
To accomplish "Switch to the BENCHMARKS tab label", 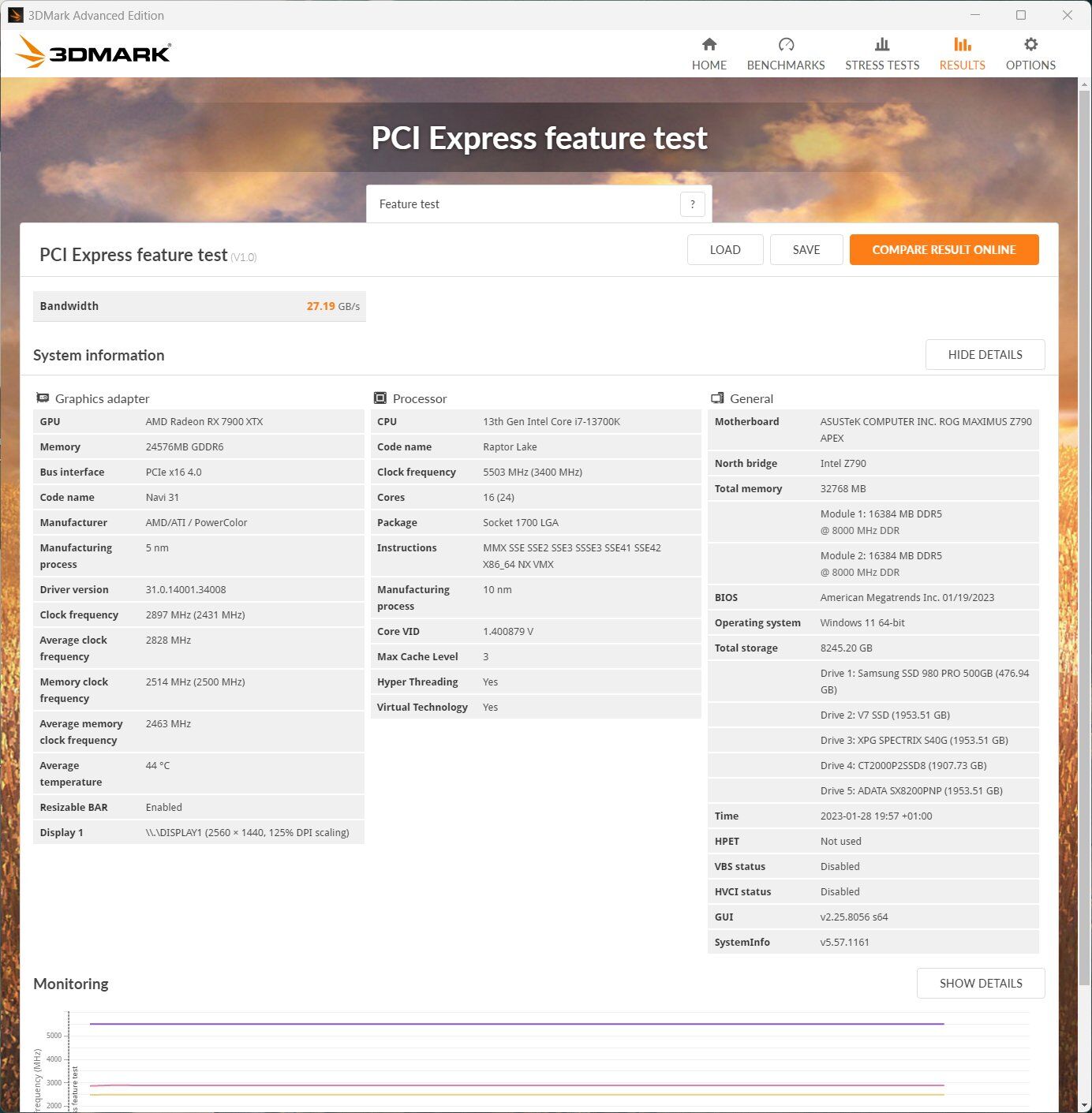I will (786, 65).
